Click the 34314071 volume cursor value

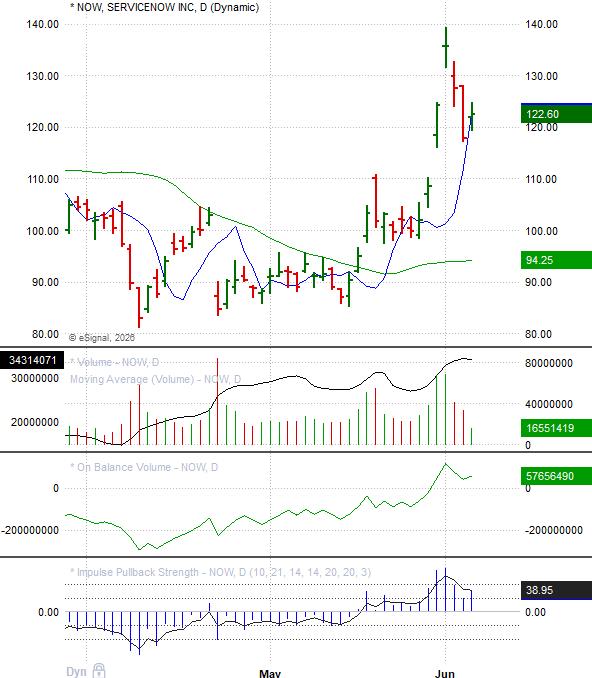tap(32, 360)
